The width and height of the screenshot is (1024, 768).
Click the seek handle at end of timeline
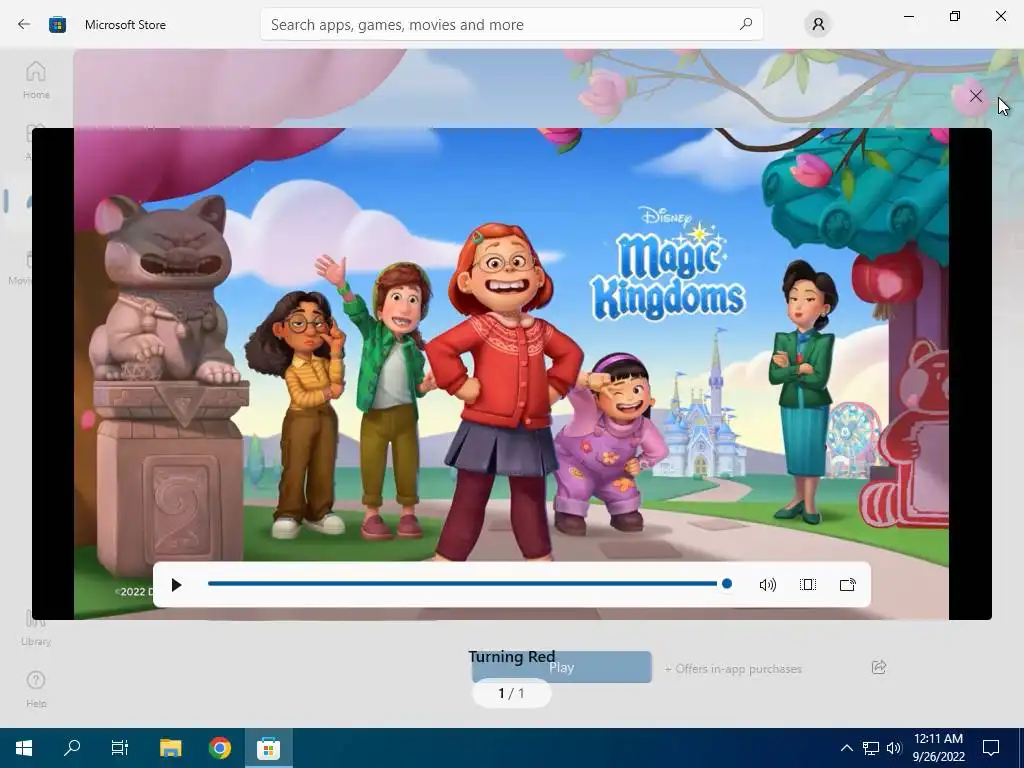click(727, 584)
